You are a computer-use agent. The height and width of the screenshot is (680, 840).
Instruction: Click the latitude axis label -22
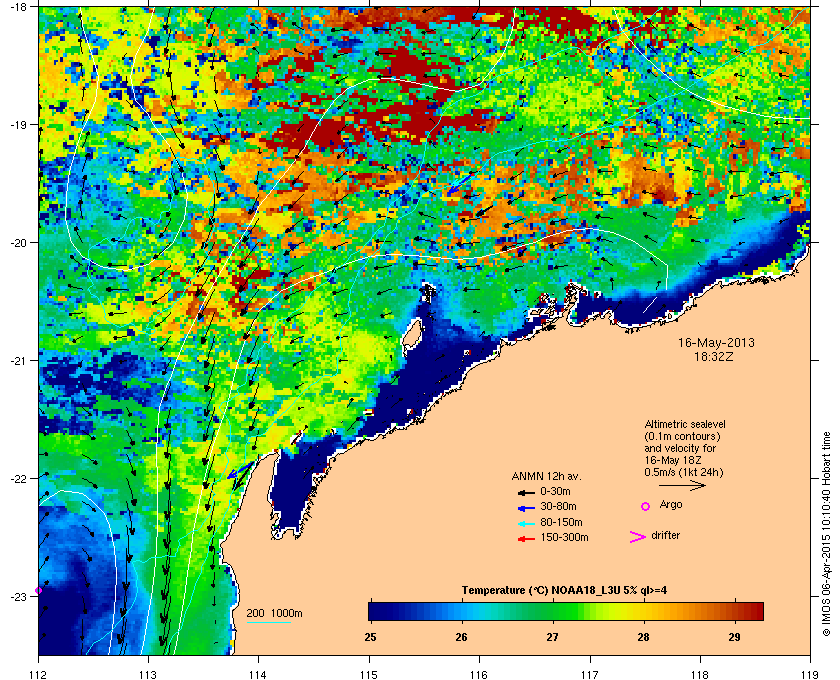18,479
